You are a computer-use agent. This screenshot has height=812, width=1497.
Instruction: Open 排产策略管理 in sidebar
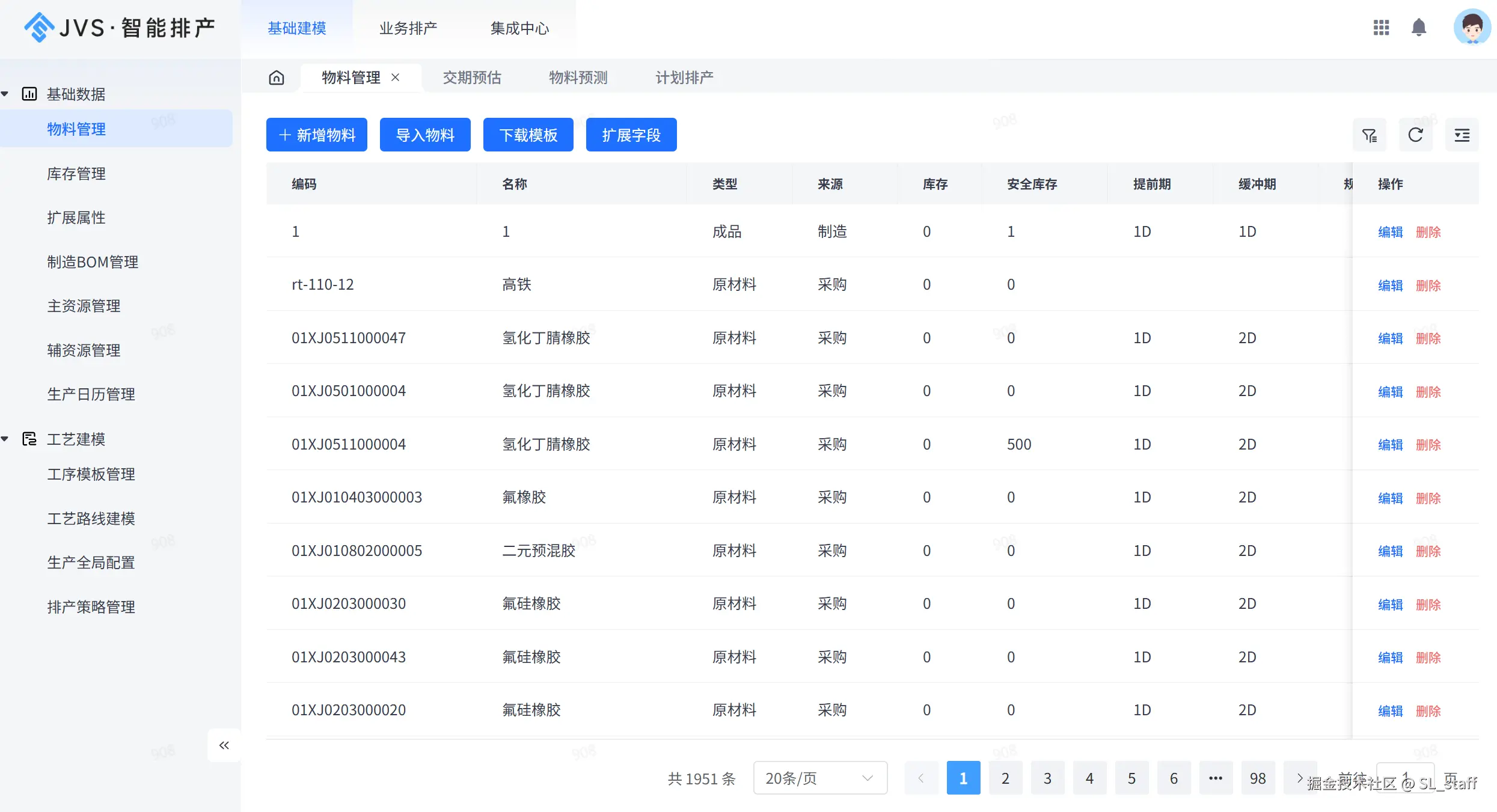tap(91, 607)
